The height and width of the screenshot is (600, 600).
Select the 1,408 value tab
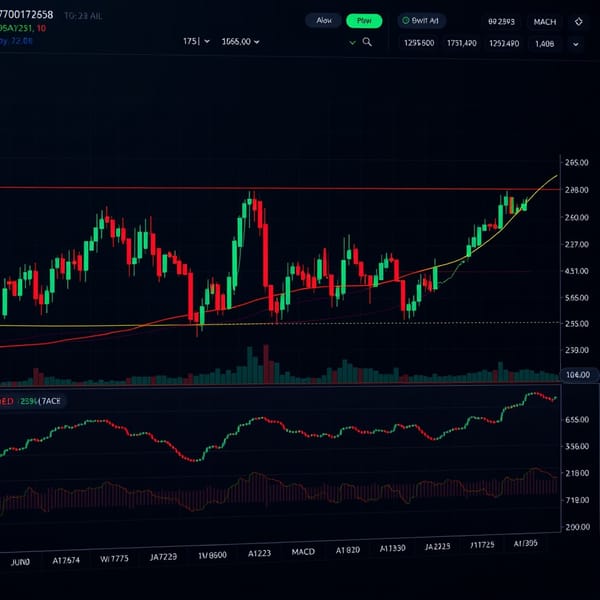[544, 44]
